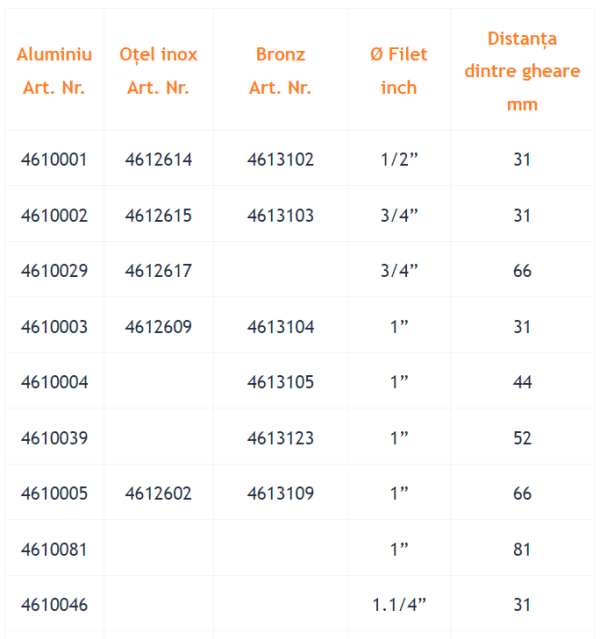Click the 'Bronz Art. Nr.' column header
600x639 pixels.
coord(280,71)
